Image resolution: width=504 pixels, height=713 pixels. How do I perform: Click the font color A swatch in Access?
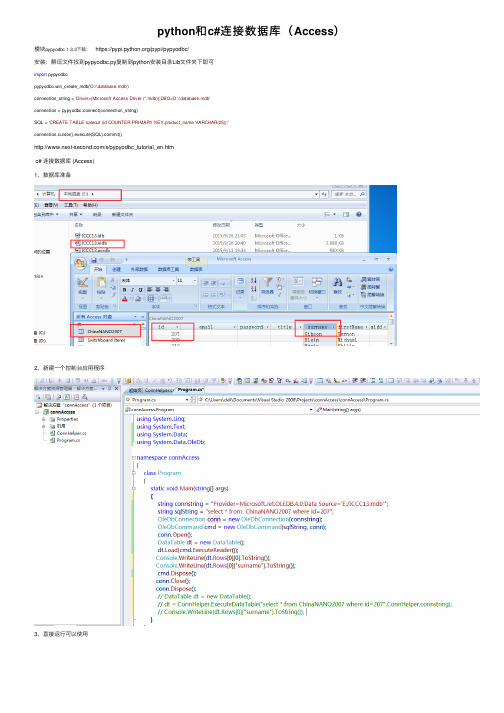pyautogui.click(x=125, y=298)
